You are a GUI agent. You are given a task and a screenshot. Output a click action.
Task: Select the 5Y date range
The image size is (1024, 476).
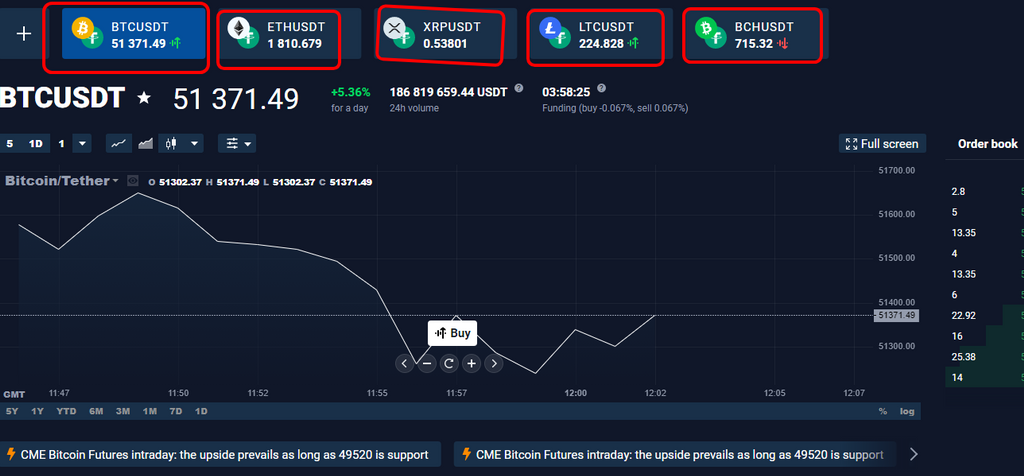pyautogui.click(x=12, y=411)
